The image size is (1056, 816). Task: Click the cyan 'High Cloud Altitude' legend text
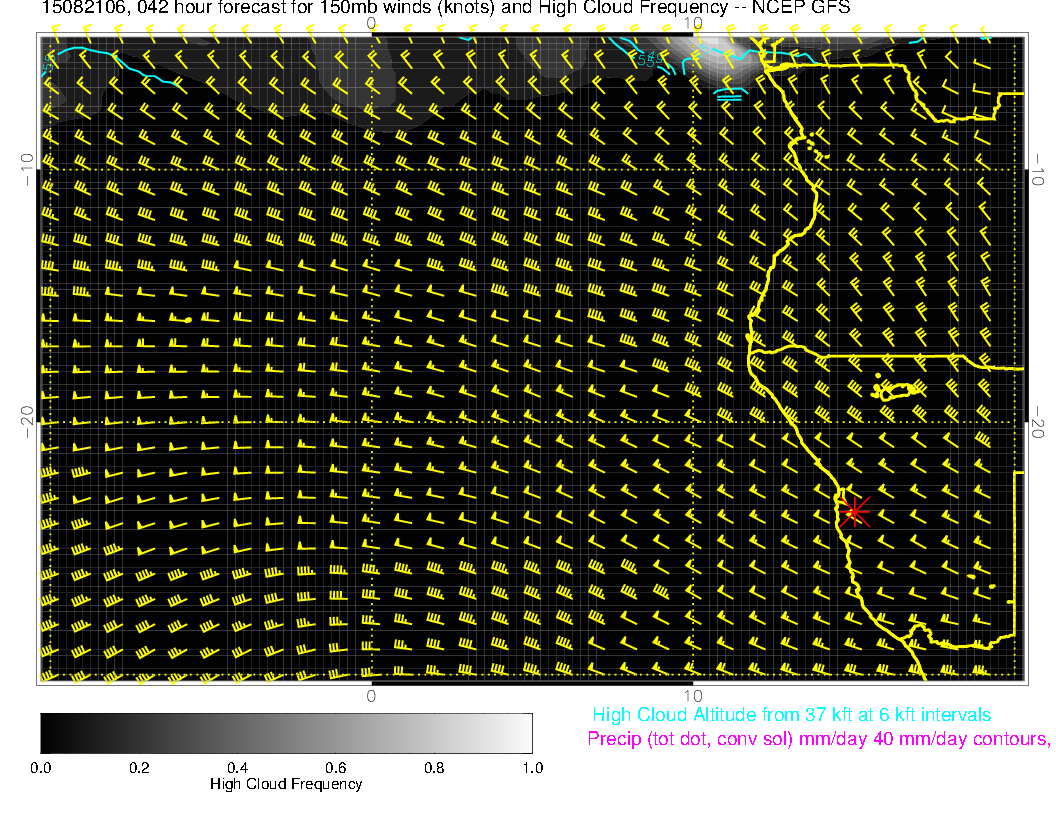[791, 715]
